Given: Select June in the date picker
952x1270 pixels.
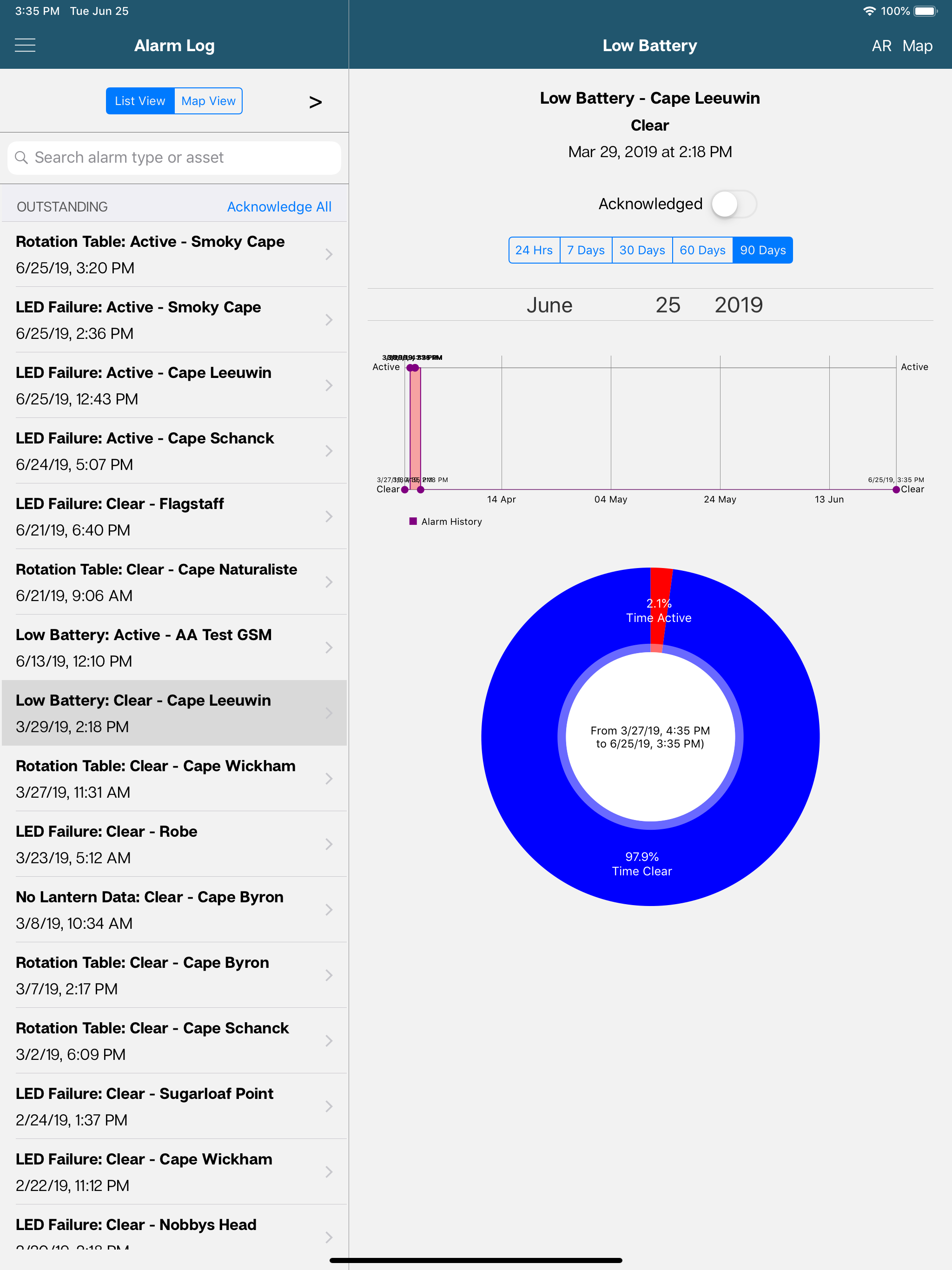Looking at the screenshot, I should [549, 305].
